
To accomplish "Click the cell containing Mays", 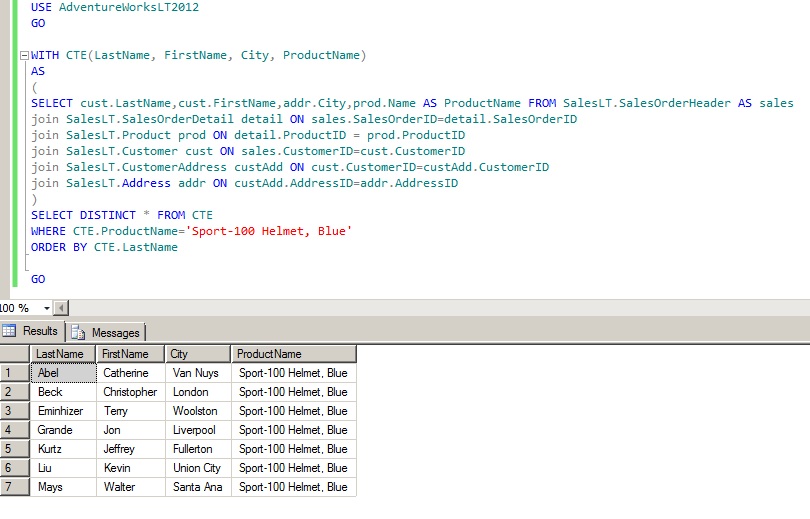I will (64, 487).
